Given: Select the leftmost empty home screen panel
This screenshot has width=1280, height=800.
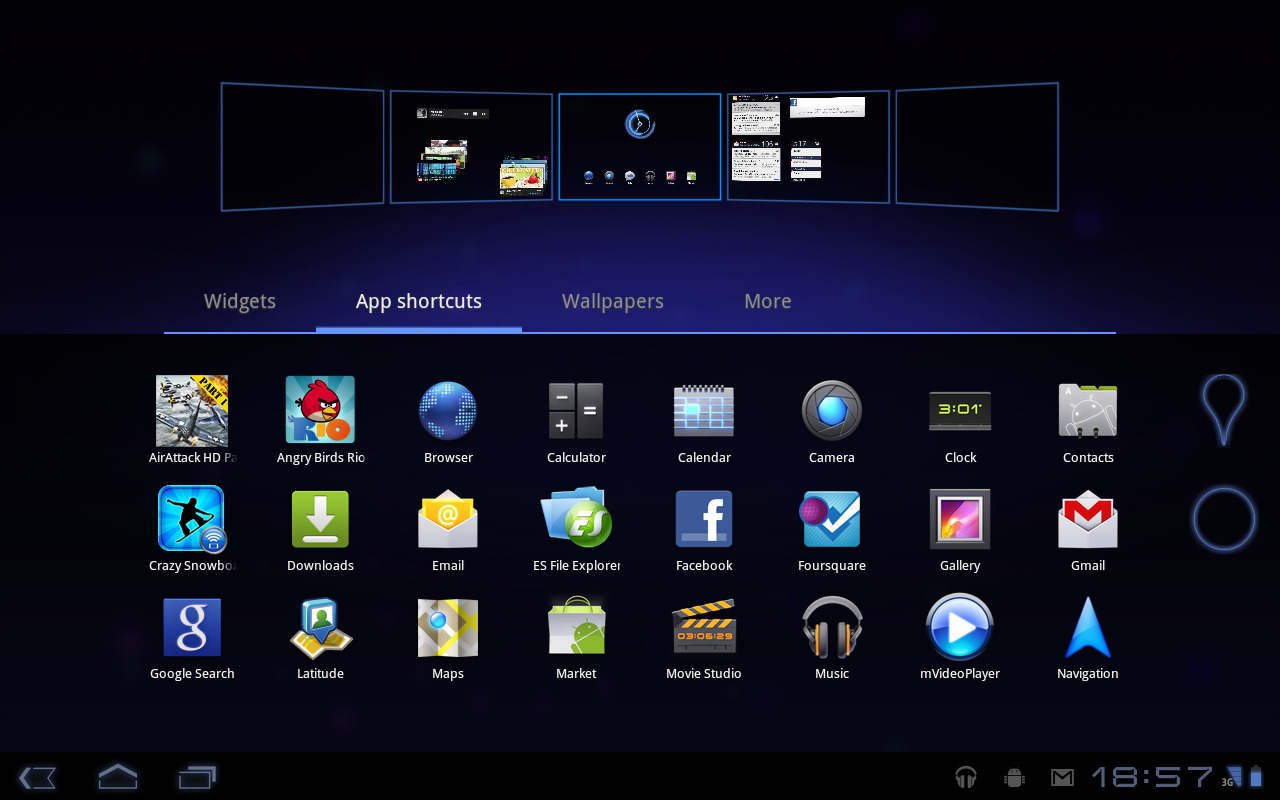Looking at the screenshot, I should 302,147.
